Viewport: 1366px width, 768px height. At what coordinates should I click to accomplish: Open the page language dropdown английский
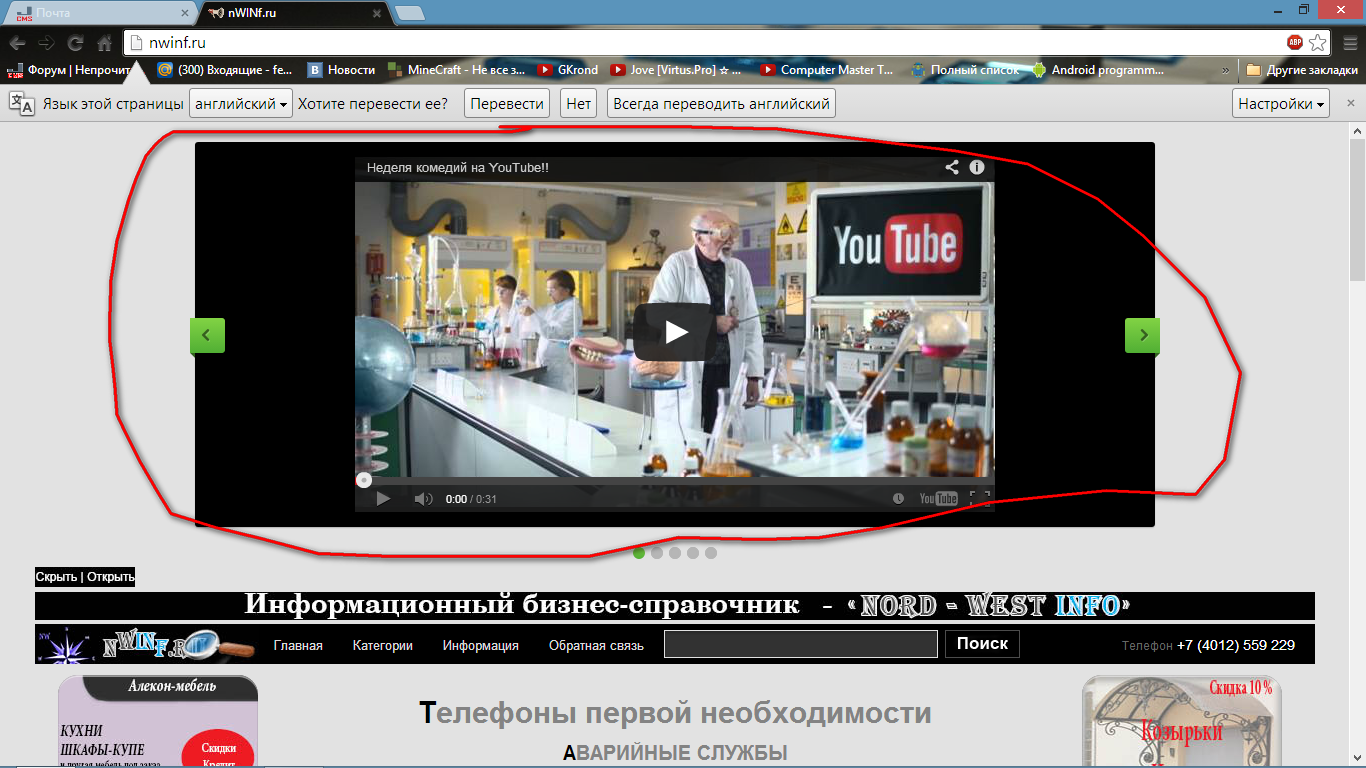click(x=241, y=104)
